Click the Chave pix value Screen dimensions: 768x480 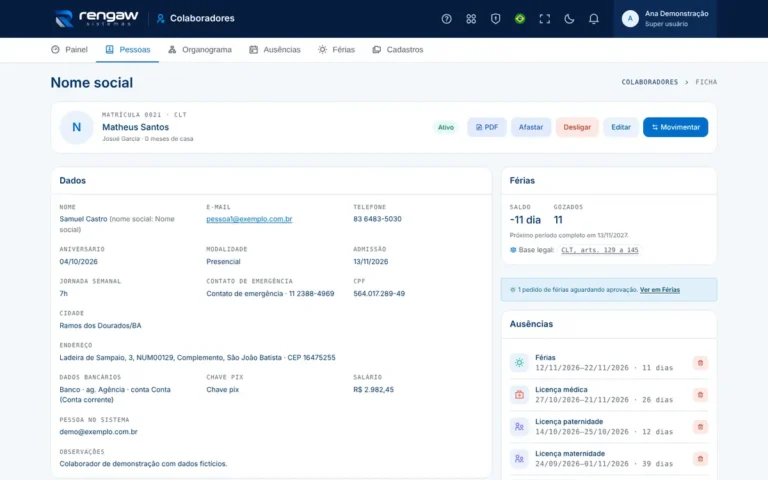222,389
